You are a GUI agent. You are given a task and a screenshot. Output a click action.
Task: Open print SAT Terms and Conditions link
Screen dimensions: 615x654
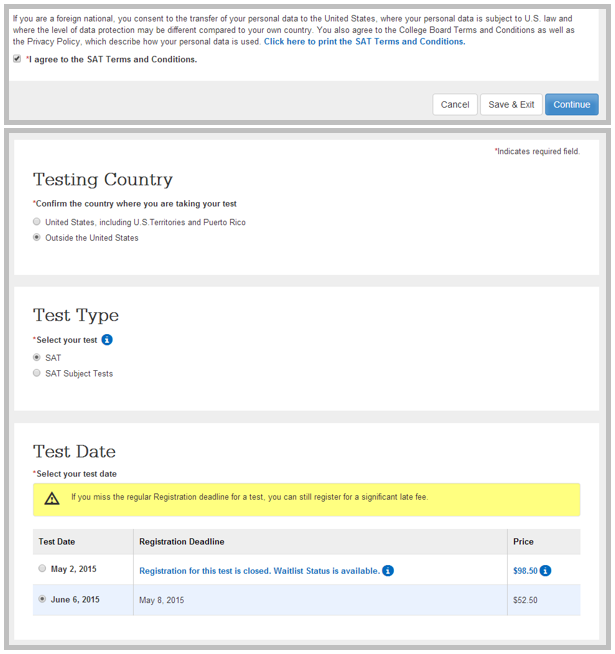[364, 42]
